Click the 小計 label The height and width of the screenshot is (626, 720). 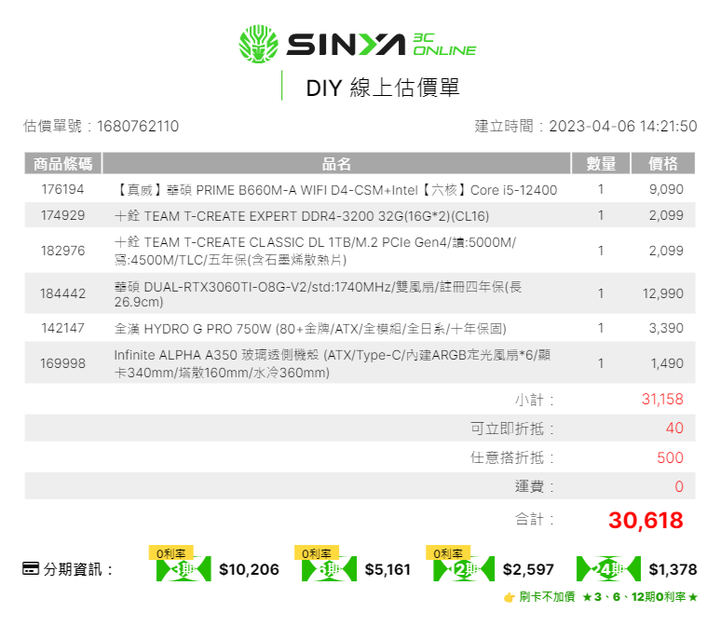coord(534,400)
